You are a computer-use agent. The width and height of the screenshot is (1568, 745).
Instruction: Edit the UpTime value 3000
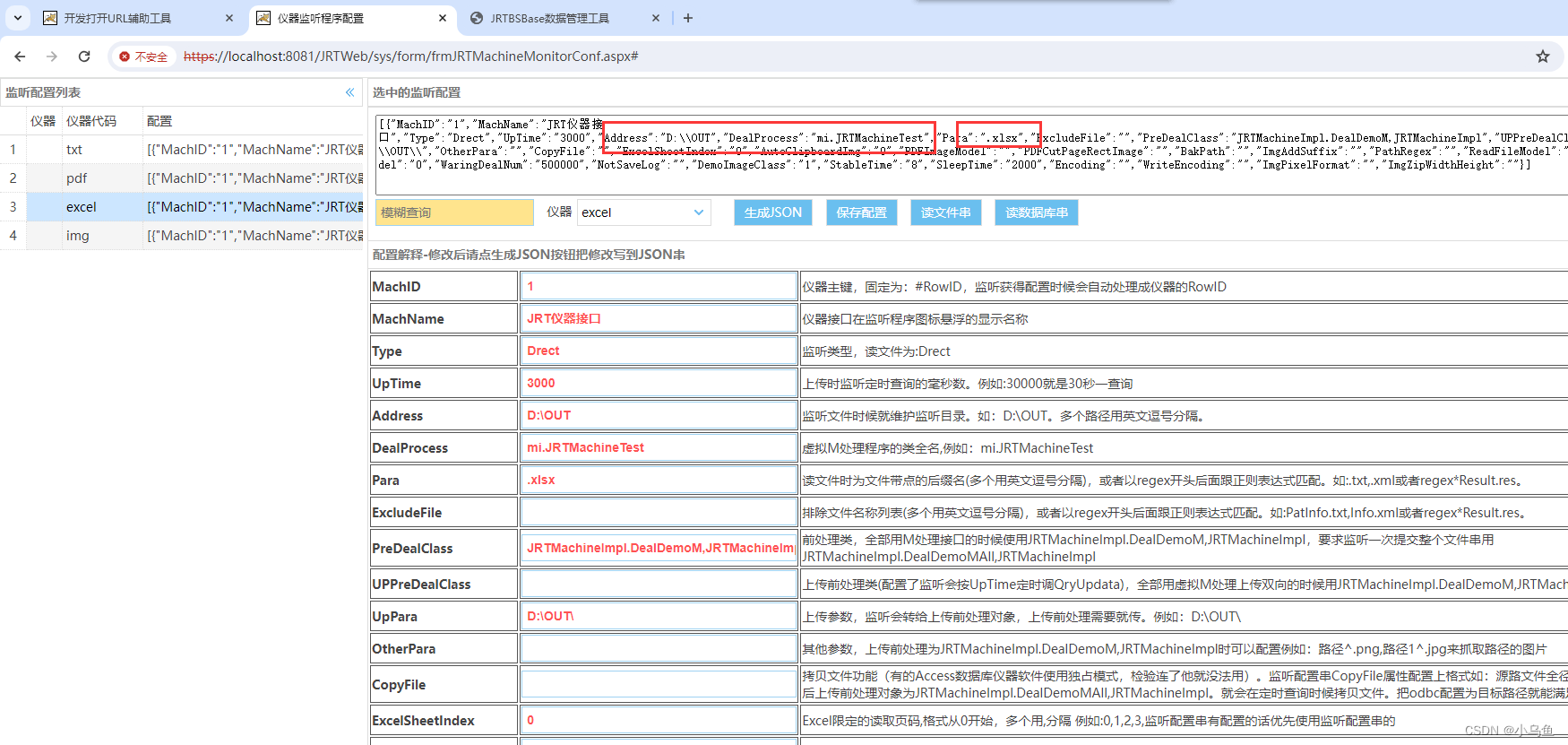coord(659,383)
